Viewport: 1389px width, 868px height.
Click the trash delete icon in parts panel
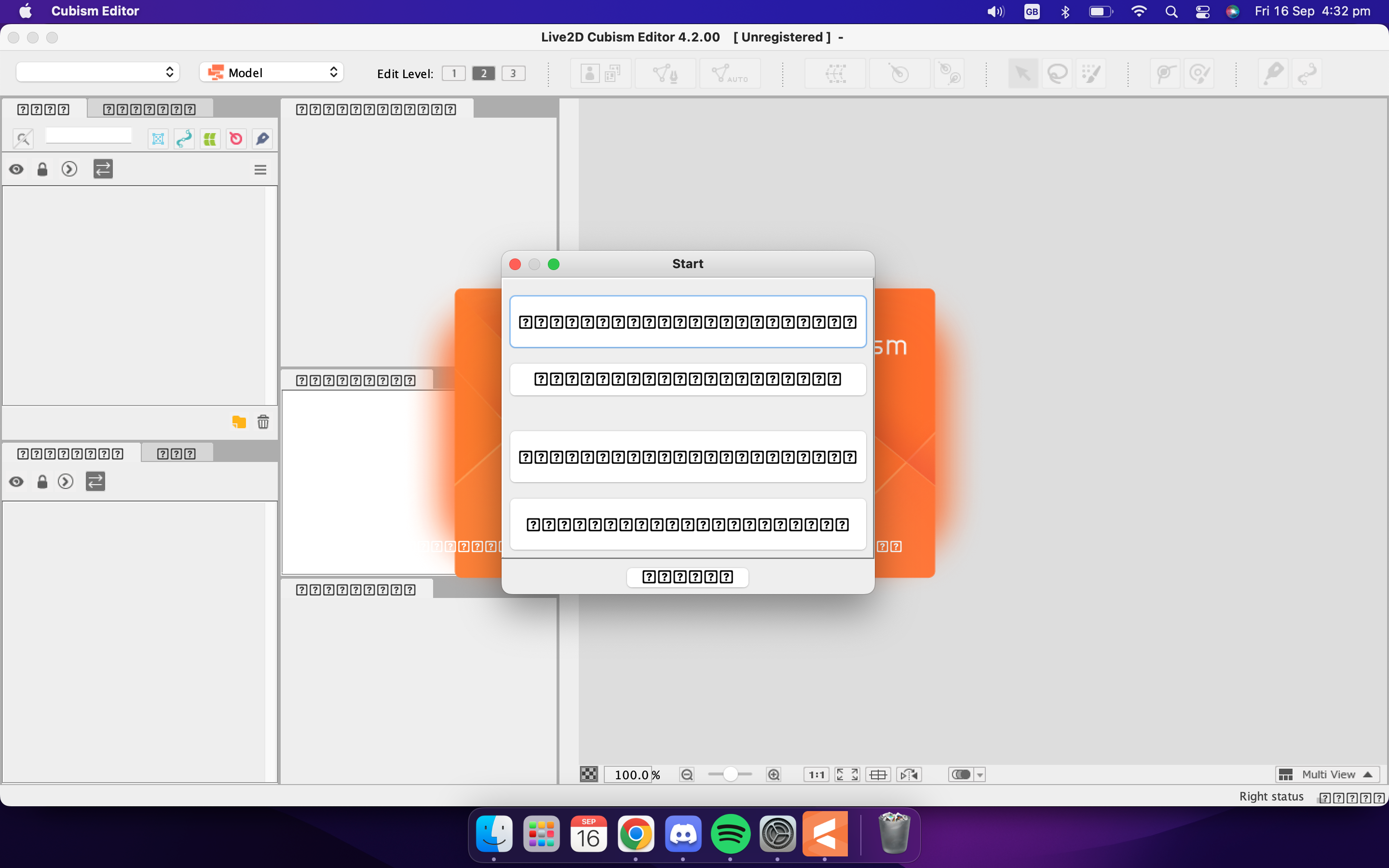(263, 422)
